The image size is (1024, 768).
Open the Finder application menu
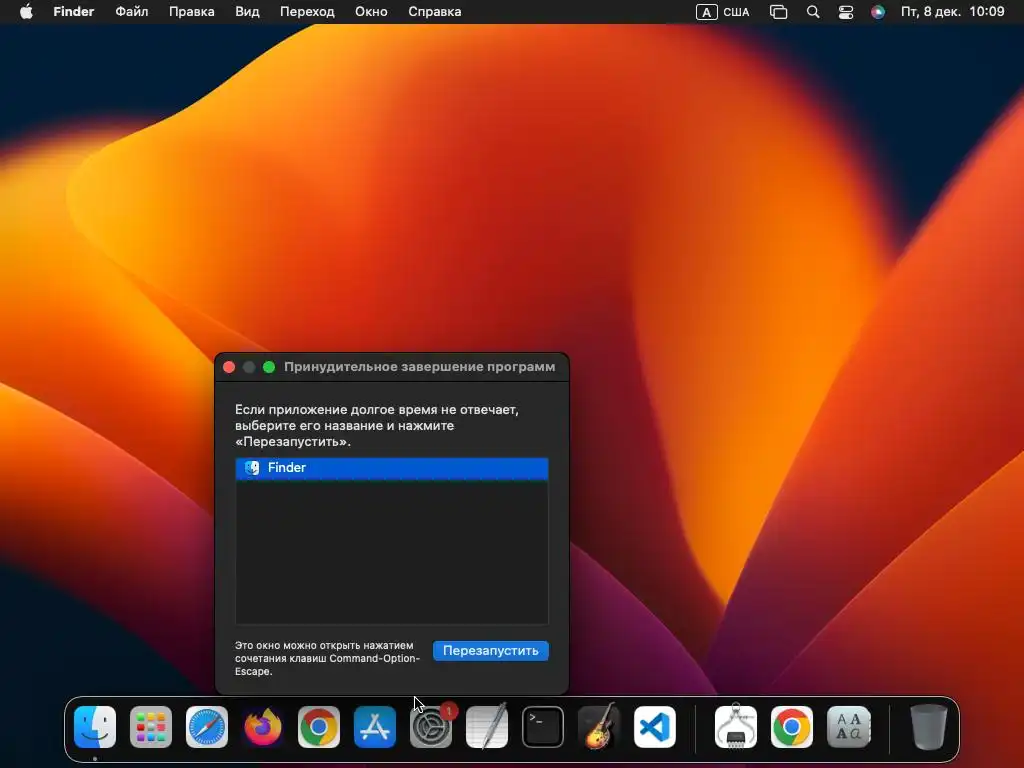74,12
